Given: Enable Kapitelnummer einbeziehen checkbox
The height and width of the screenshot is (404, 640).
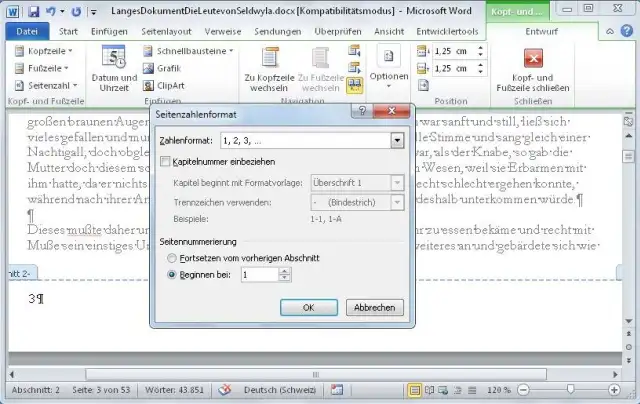Looking at the screenshot, I should [x=165, y=162].
